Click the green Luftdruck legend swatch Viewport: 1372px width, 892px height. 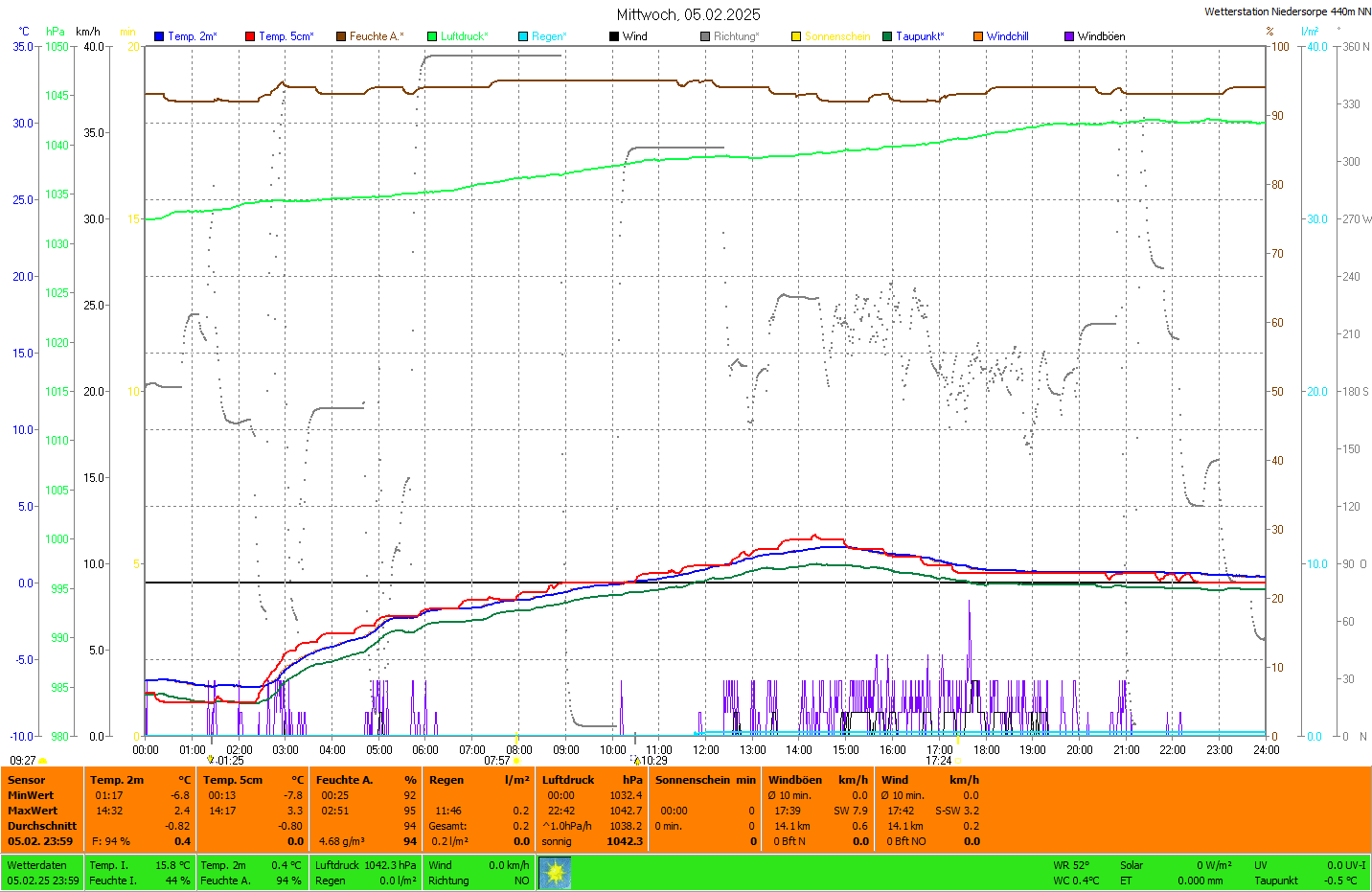[x=432, y=36]
